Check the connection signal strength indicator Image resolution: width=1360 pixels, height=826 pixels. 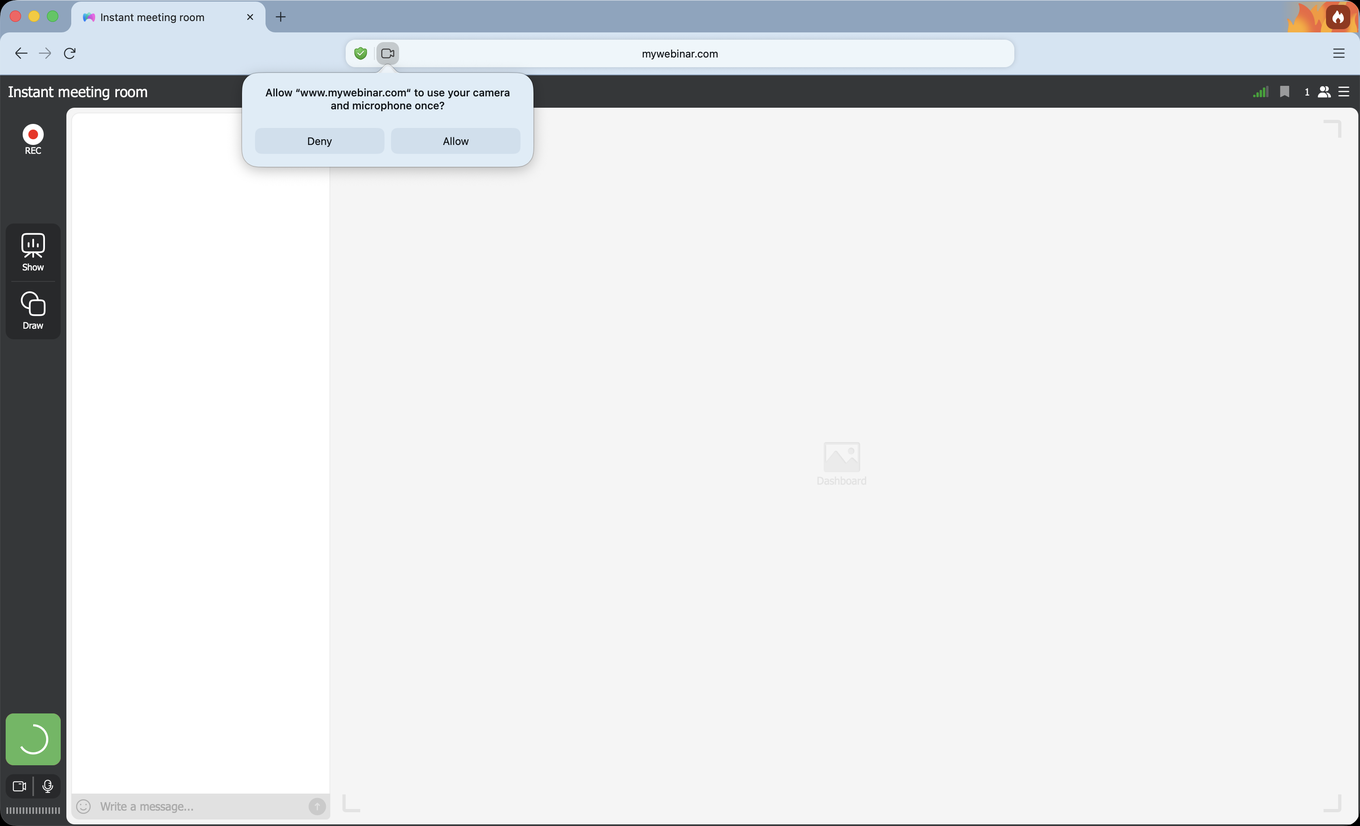pos(1260,92)
